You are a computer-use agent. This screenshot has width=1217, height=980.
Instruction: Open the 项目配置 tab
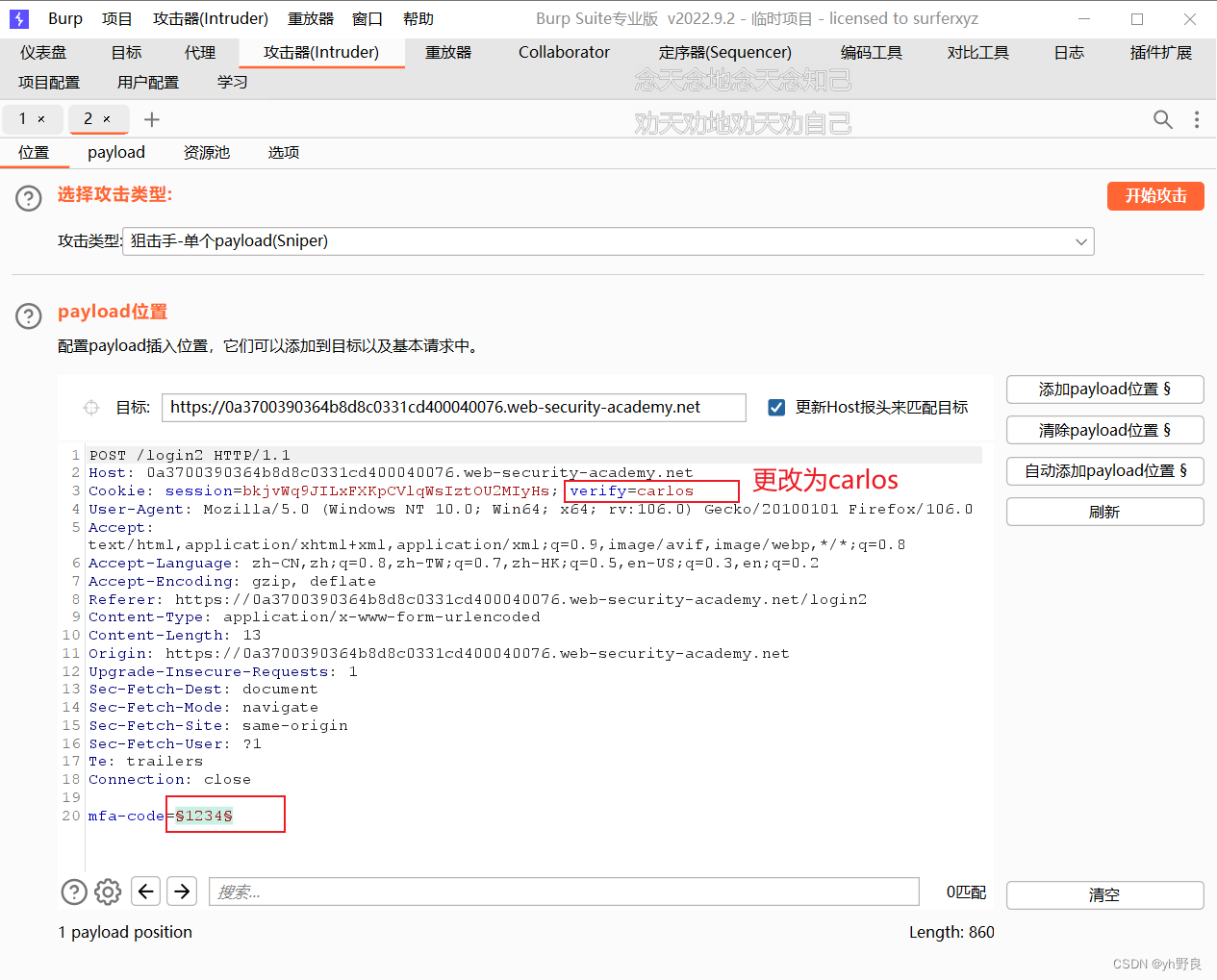coord(49,83)
